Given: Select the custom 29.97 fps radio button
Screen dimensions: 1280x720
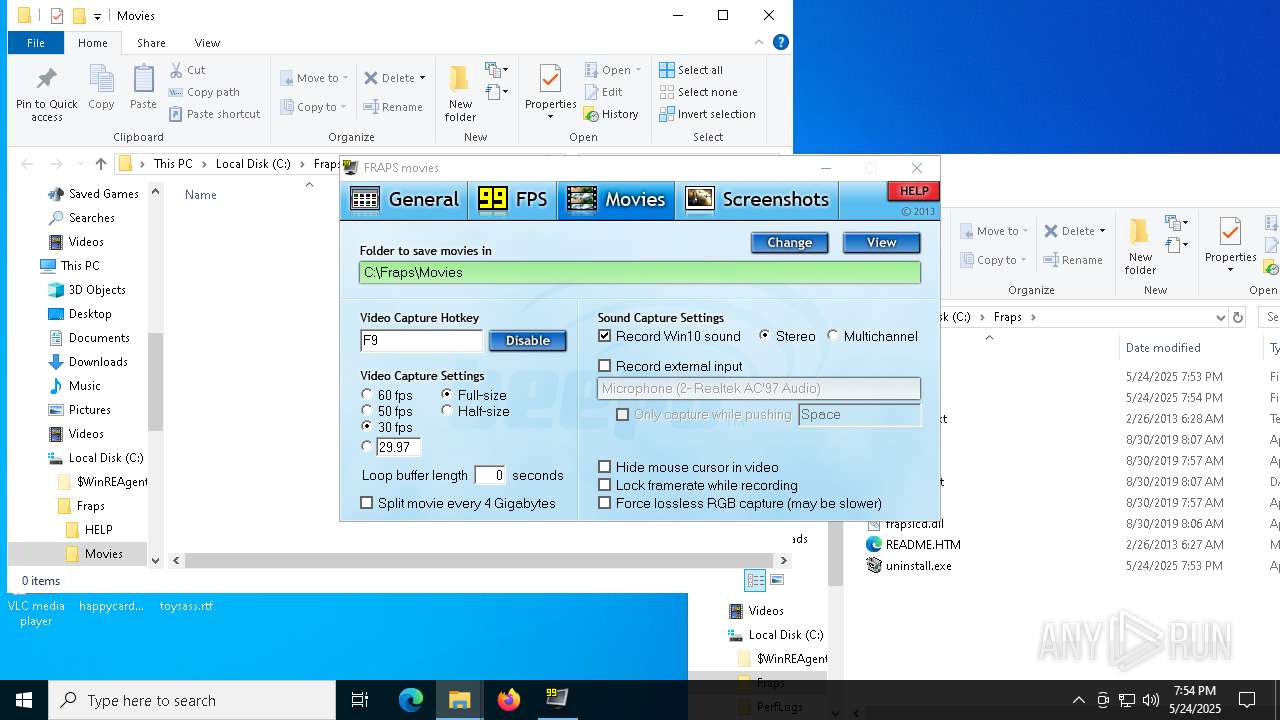Looking at the screenshot, I should [x=367, y=447].
